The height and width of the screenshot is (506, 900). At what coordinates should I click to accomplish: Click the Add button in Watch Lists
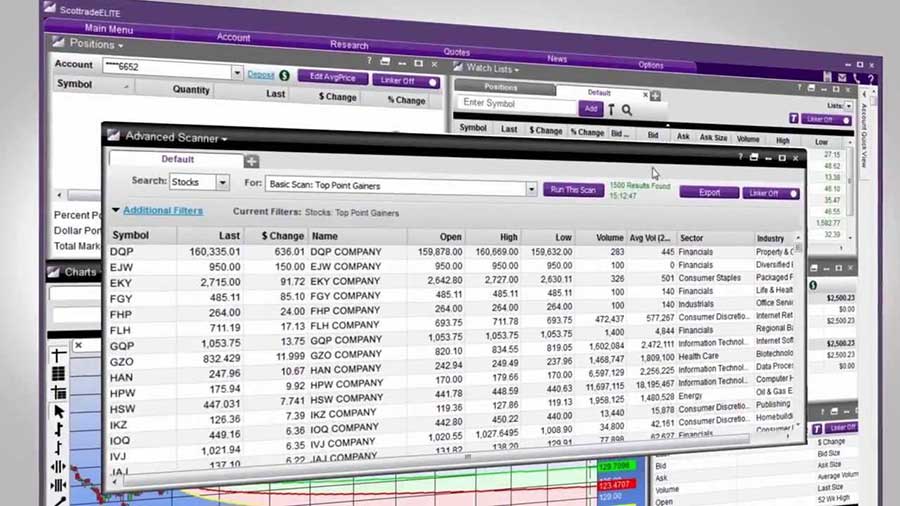[x=591, y=108]
